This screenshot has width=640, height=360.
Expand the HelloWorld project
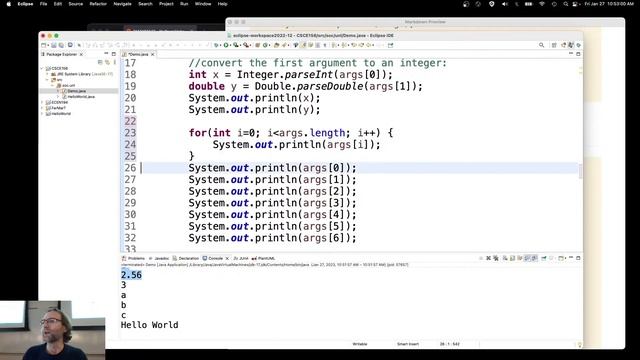click(x=43, y=114)
